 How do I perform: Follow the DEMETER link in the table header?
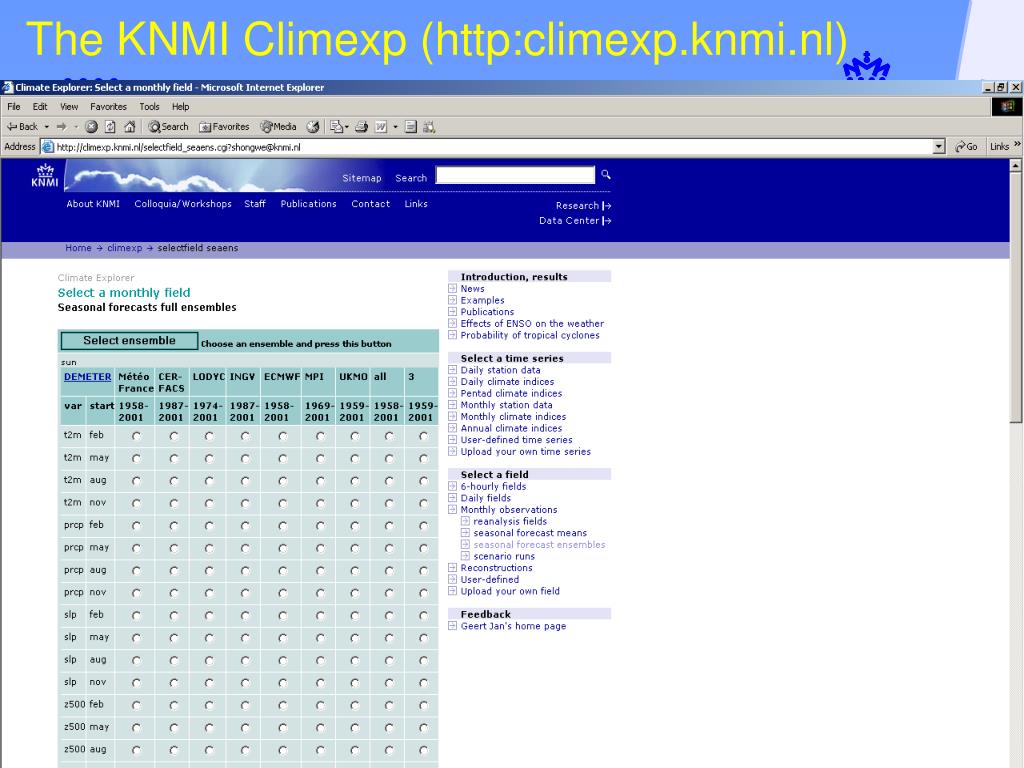pos(88,377)
